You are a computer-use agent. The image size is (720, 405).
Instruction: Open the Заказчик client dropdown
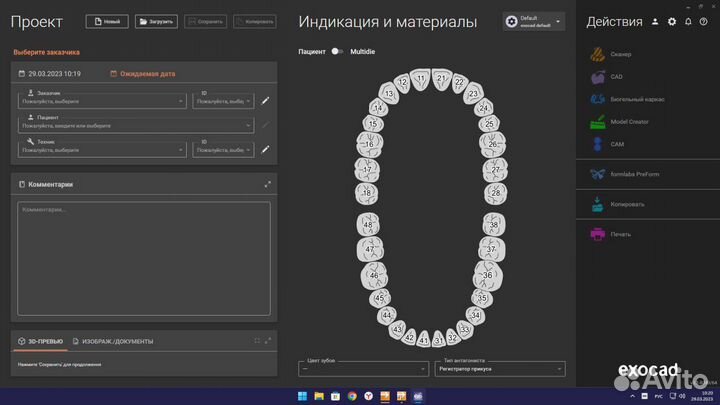click(102, 101)
